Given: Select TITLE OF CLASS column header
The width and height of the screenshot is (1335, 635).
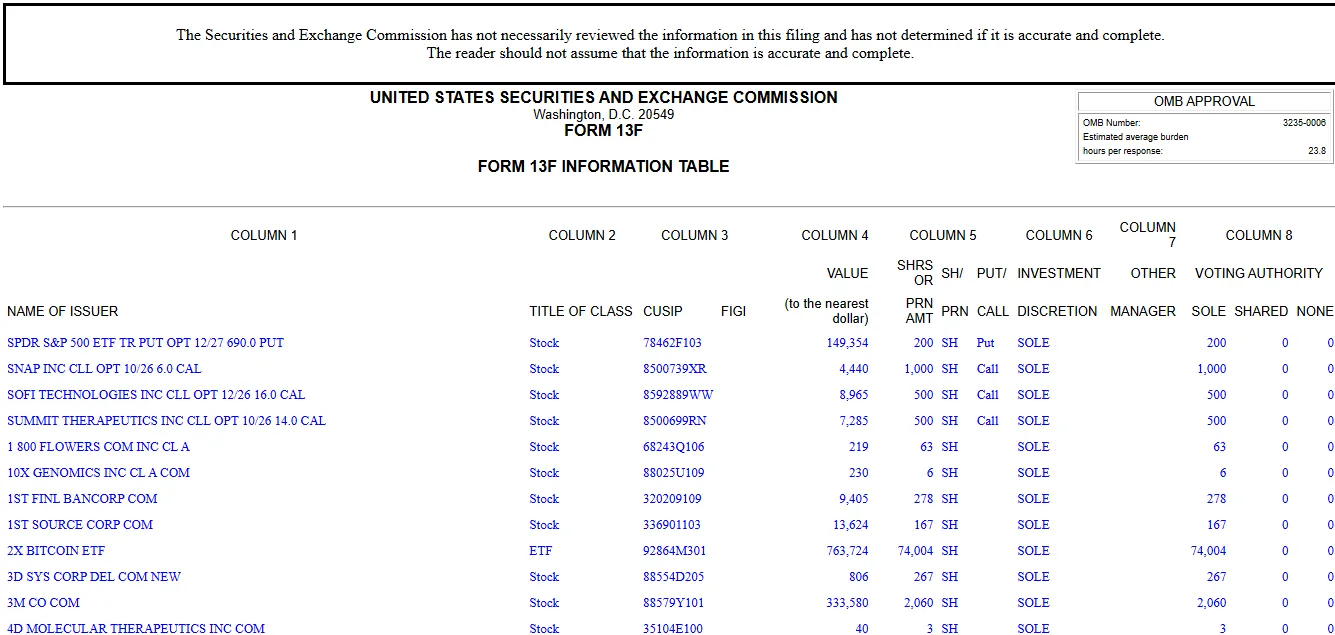Looking at the screenshot, I should (581, 311).
